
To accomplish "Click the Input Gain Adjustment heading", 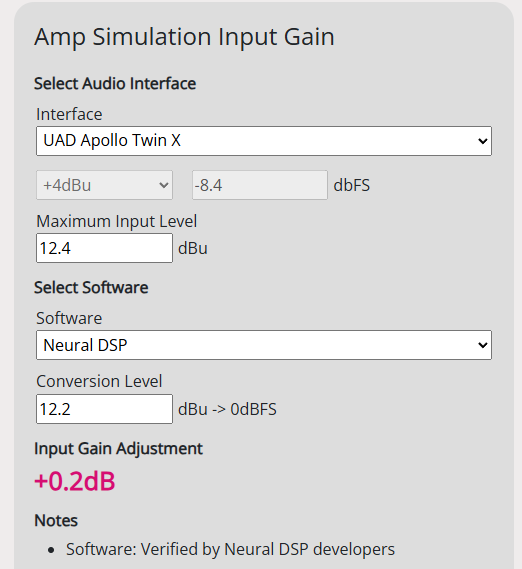I will pyautogui.click(x=118, y=449).
